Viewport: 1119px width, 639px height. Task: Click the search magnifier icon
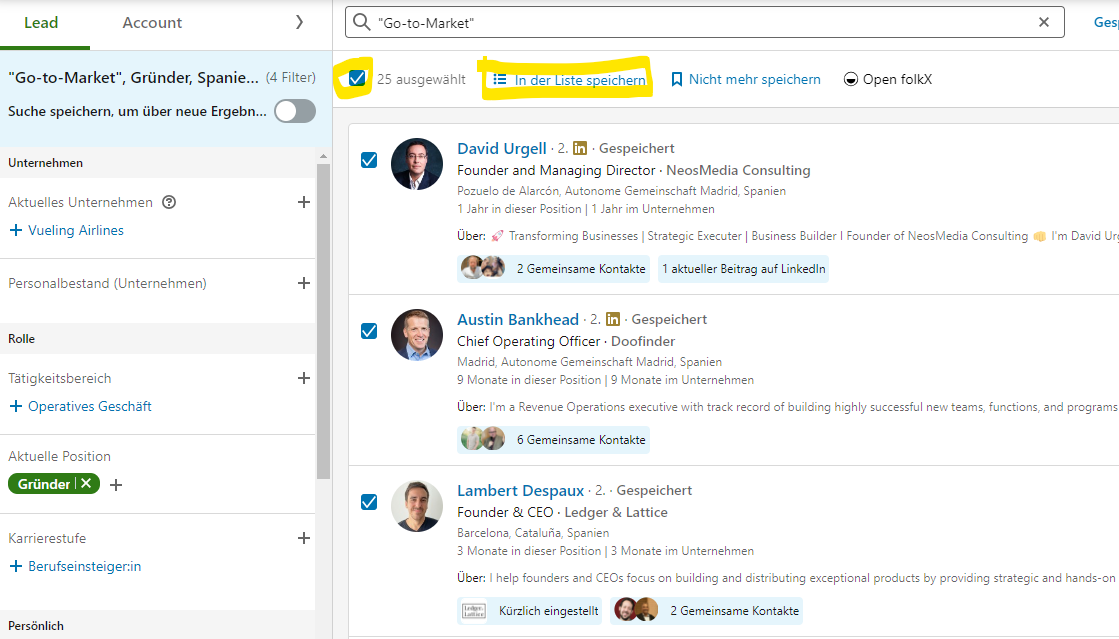click(362, 22)
